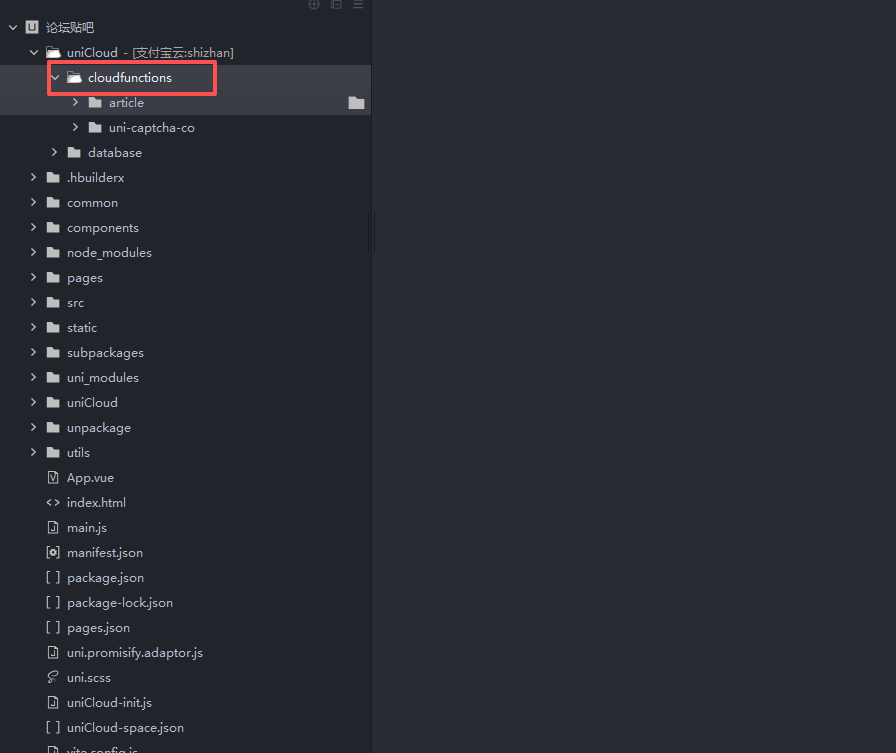Expand the lower uniCloud folder chevron
The height and width of the screenshot is (753, 896).
[x=33, y=402]
